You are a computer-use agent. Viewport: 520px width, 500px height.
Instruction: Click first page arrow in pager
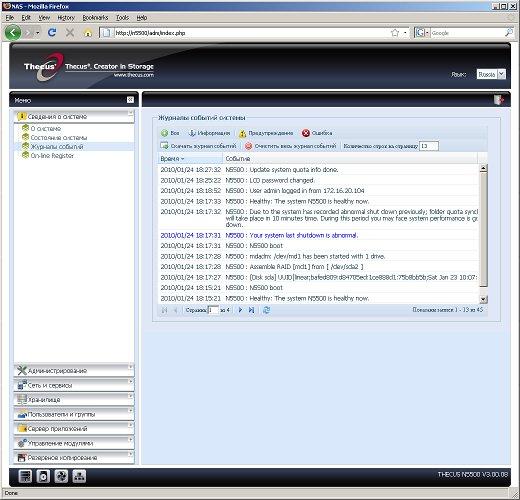[x=164, y=310]
